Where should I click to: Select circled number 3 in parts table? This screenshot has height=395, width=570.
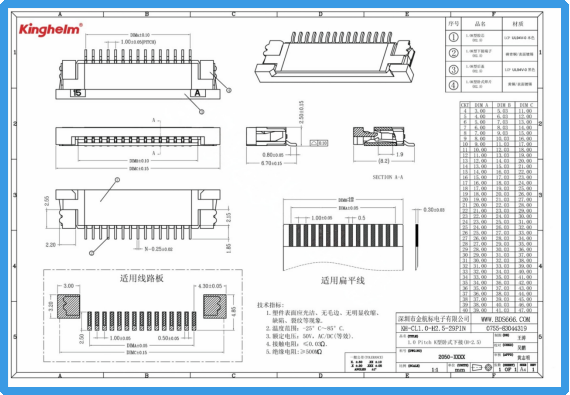[454, 69]
